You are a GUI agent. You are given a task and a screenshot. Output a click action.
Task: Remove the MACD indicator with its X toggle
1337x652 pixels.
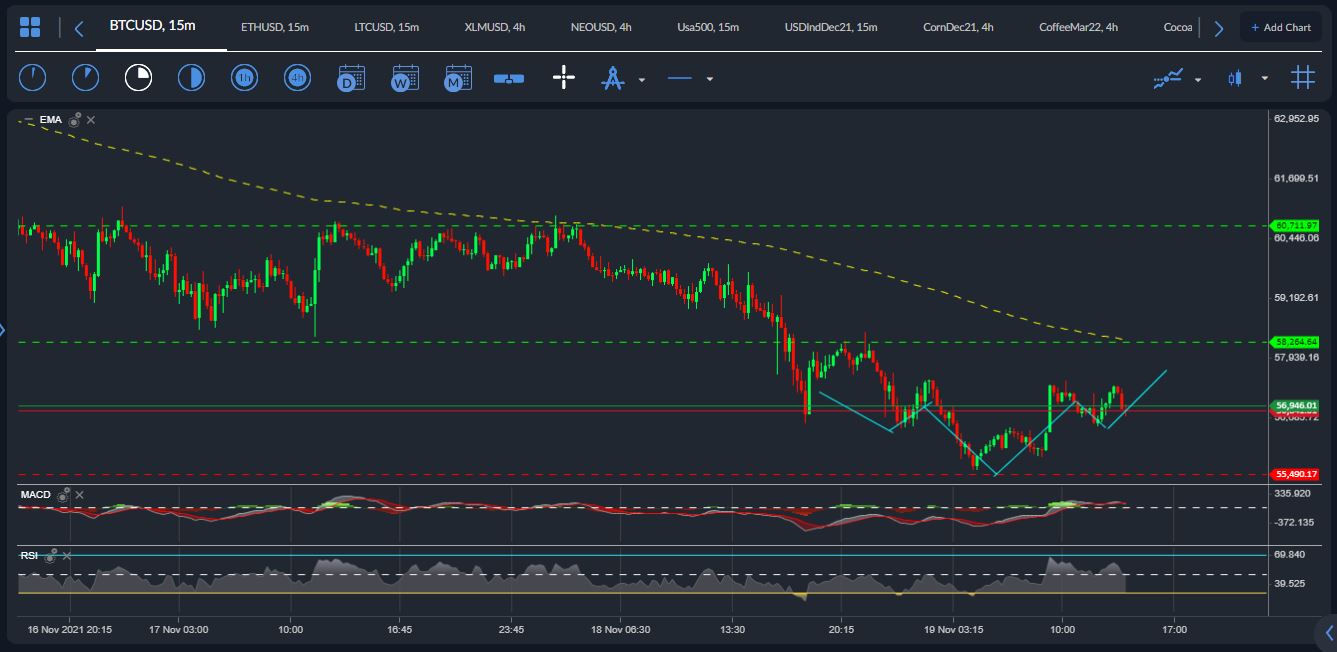[79, 495]
